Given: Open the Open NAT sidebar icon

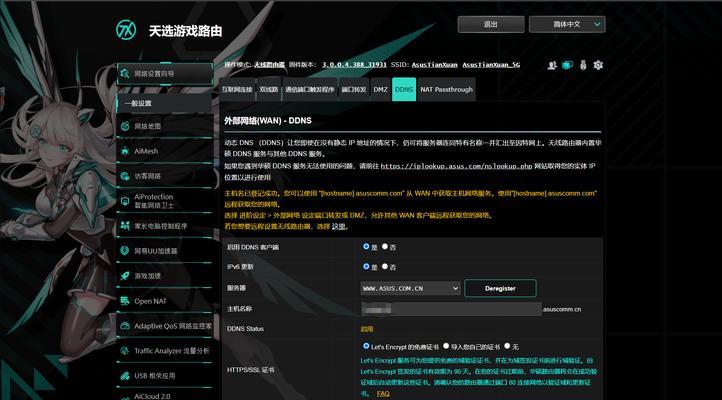Looking at the screenshot, I should tap(125, 301).
